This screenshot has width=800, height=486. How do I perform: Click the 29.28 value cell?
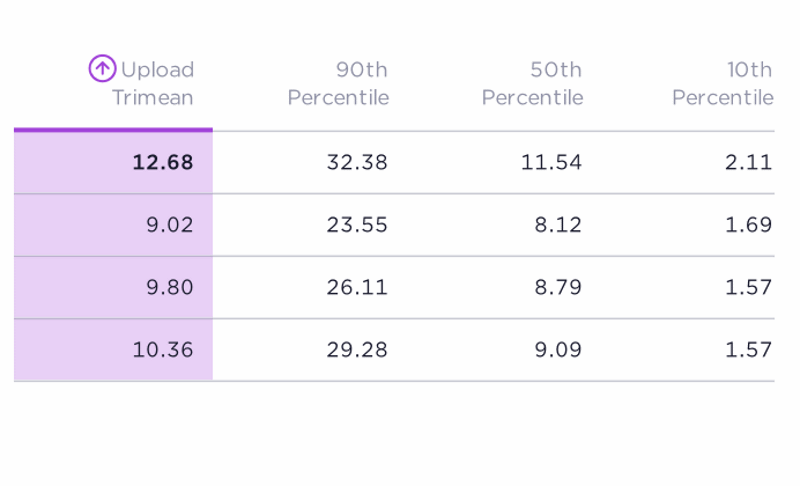357,350
